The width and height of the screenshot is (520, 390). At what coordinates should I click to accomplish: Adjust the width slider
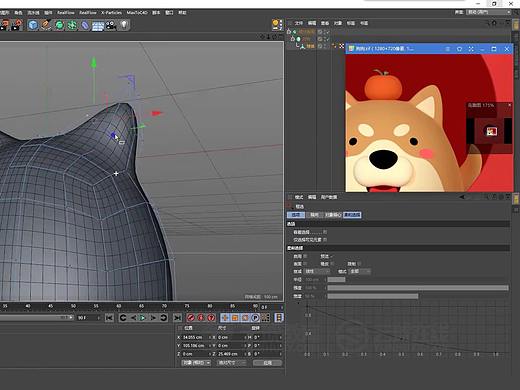click(418, 296)
